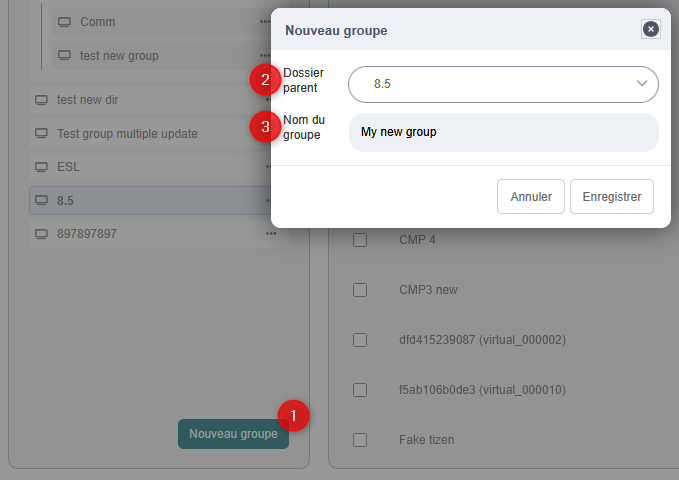
Task: Click the screen icon beside test new dir
Action: [x=42, y=100]
